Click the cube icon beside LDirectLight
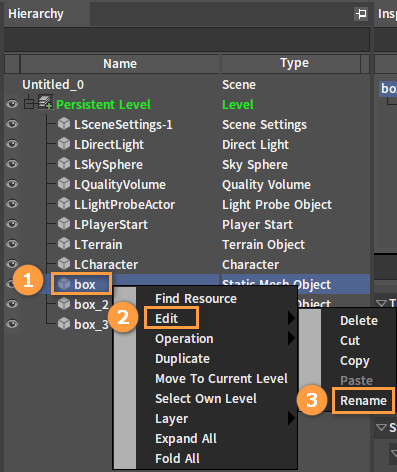397x472 pixels. pyautogui.click(x=64, y=144)
